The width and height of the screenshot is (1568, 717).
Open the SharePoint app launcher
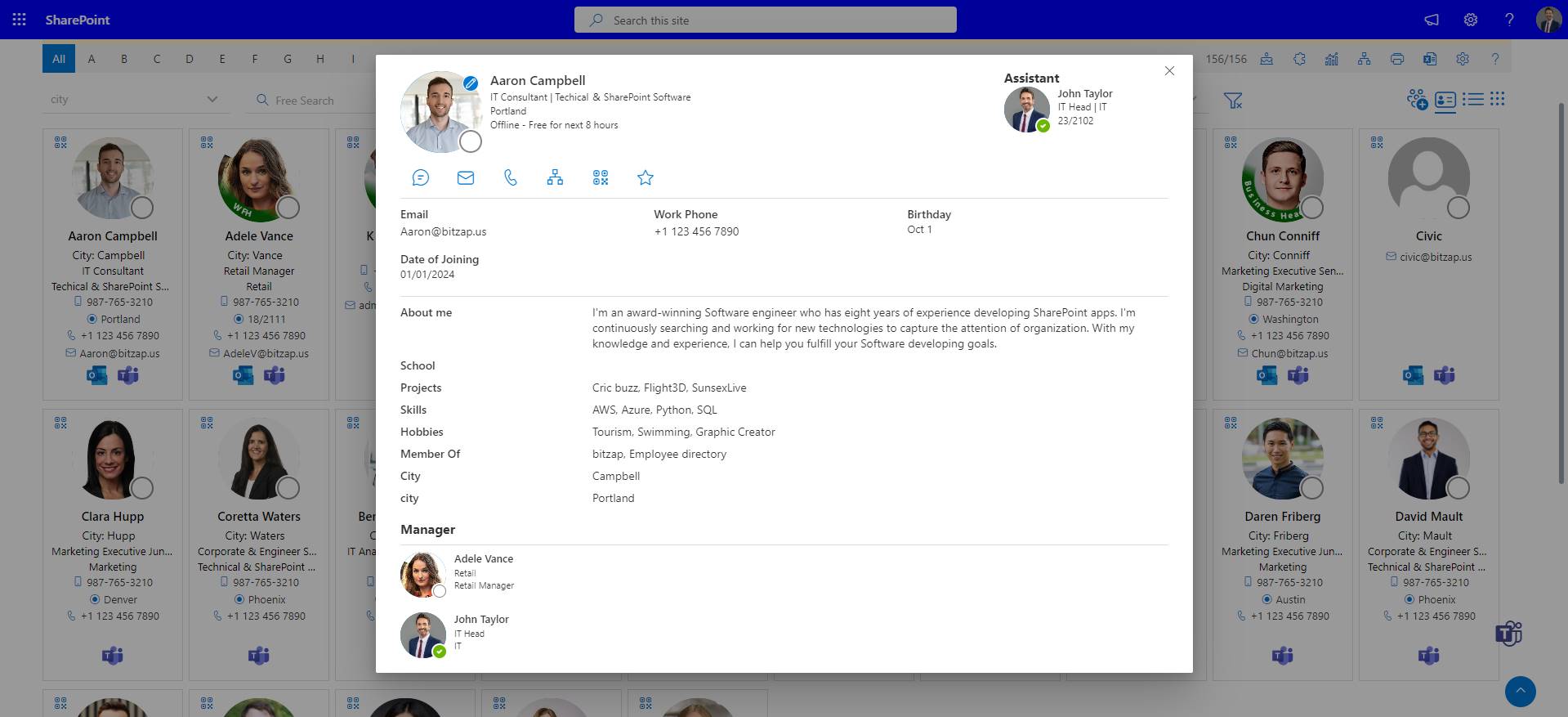(x=20, y=20)
